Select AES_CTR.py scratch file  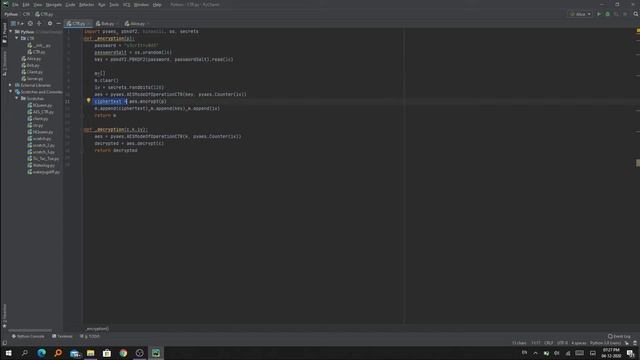[x=40, y=112]
